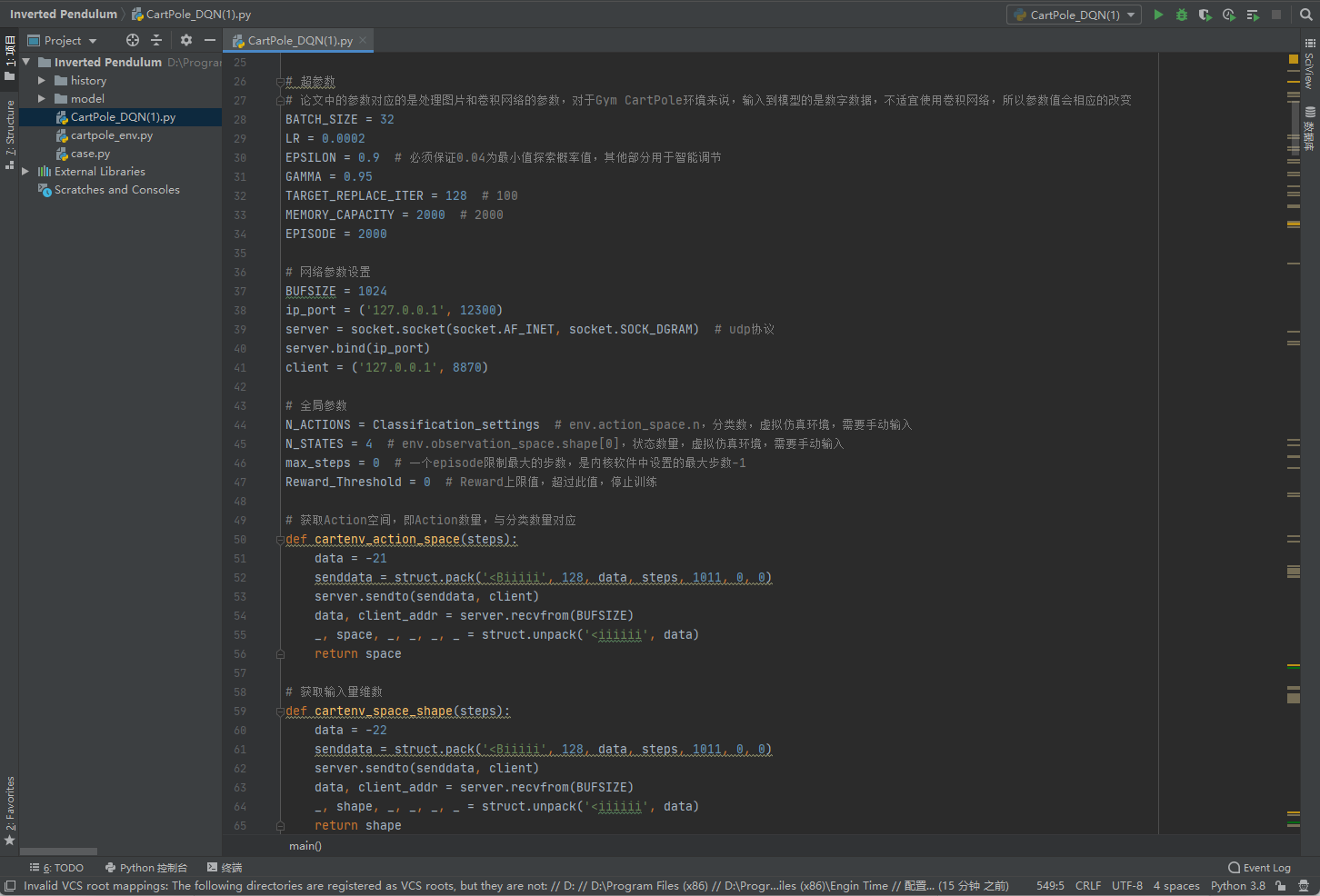Click the Profile run icon
Image resolution: width=1320 pixels, height=896 pixels.
(1228, 15)
